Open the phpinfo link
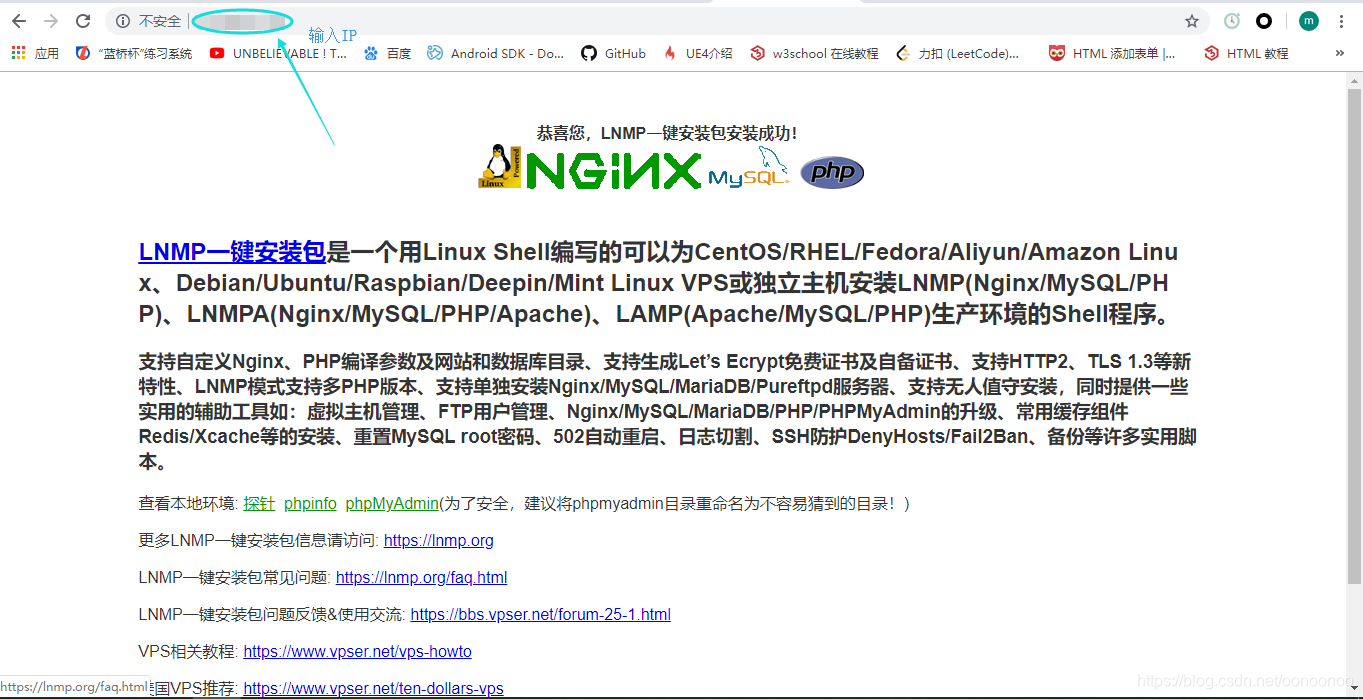 pos(310,504)
